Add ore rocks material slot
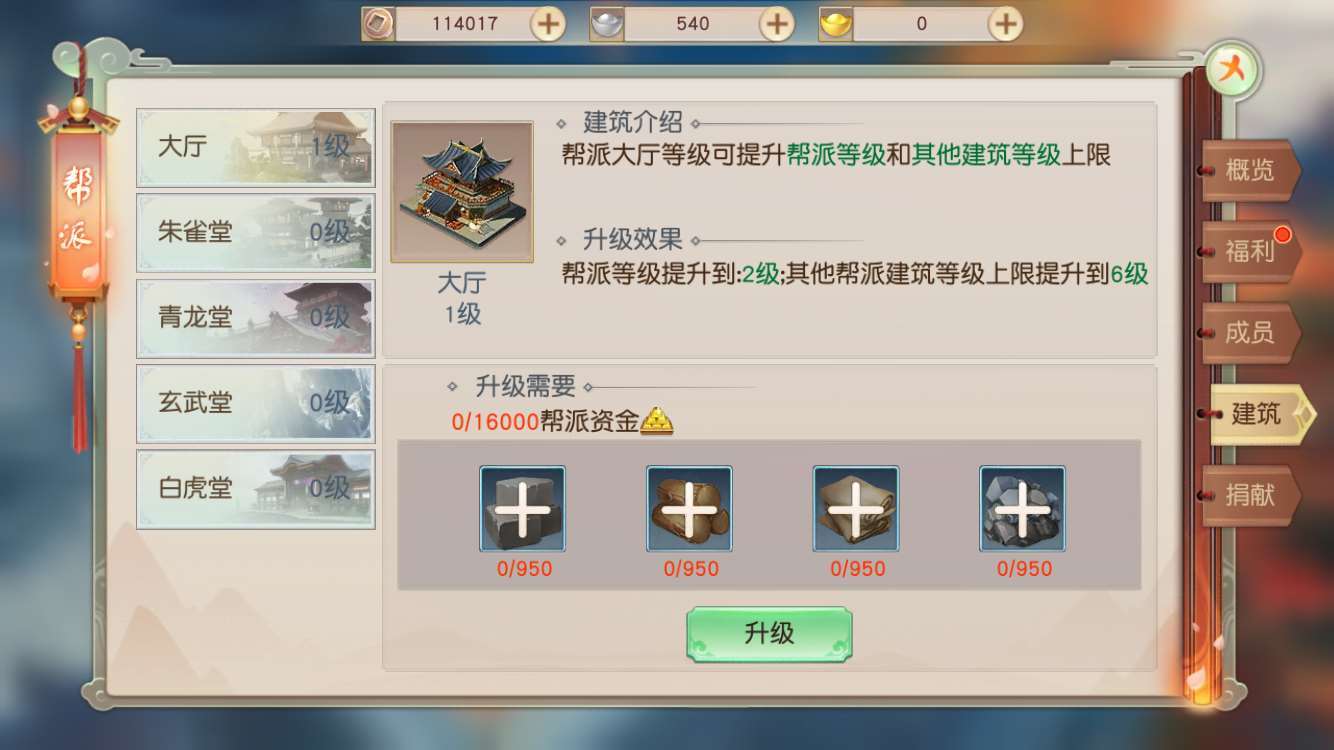 (x=1022, y=508)
